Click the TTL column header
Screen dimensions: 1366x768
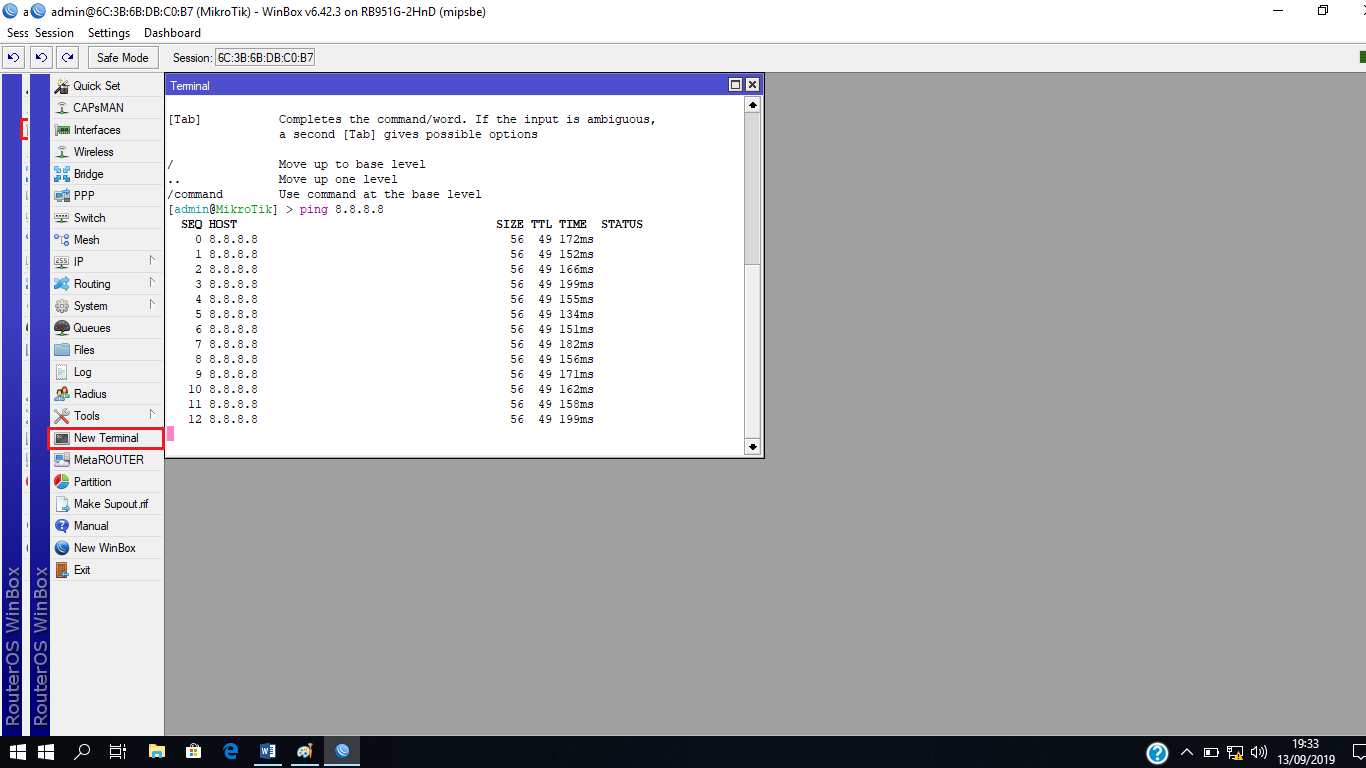(x=541, y=224)
